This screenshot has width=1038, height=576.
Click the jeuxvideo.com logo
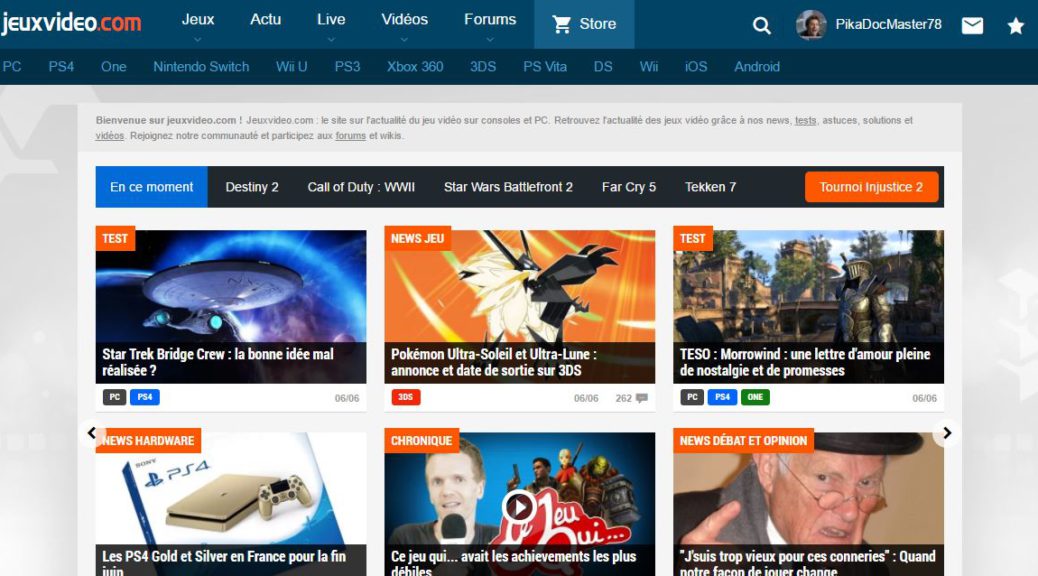click(71, 23)
